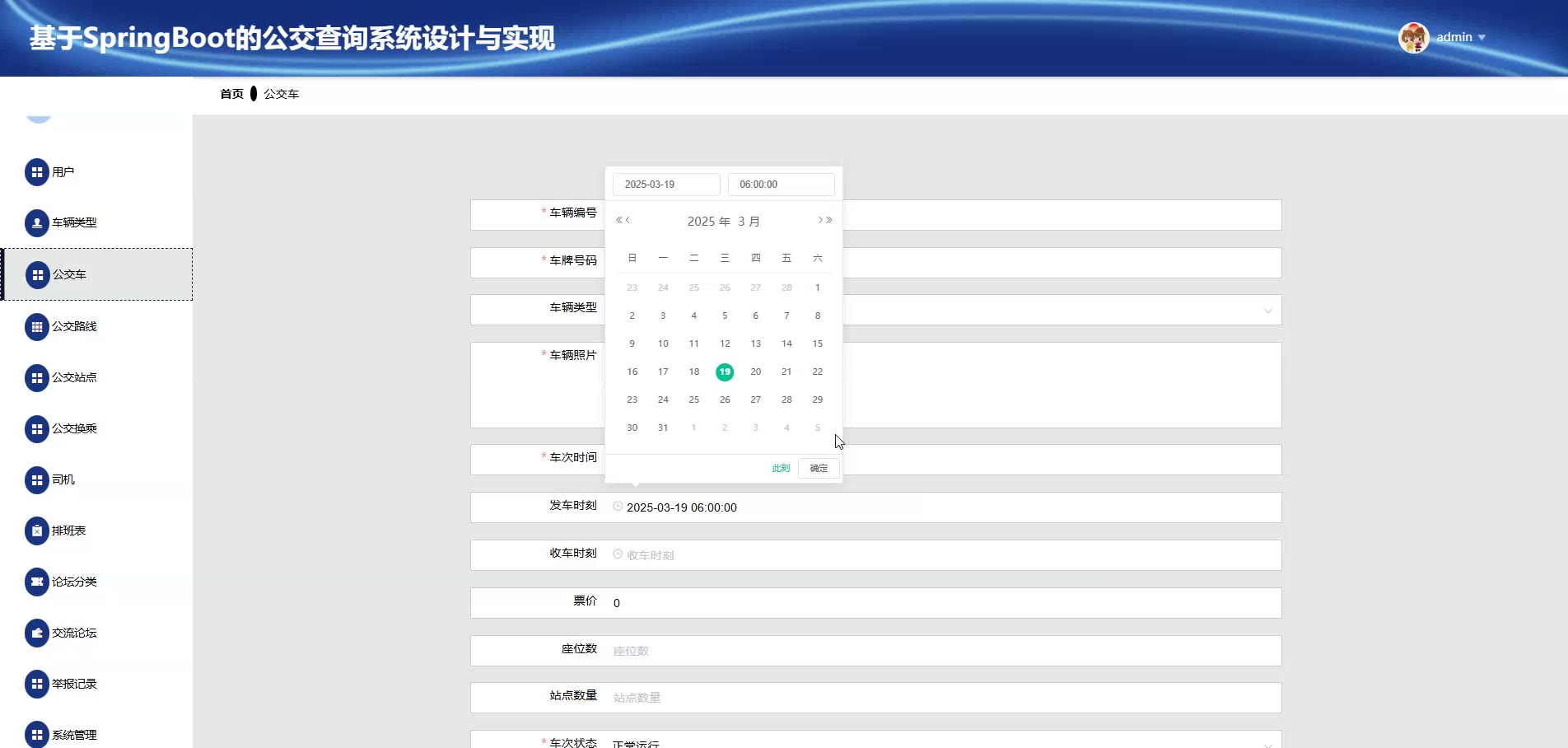Go to 系统管理 in the sidebar
1568x748 pixels.
(74, 735)
